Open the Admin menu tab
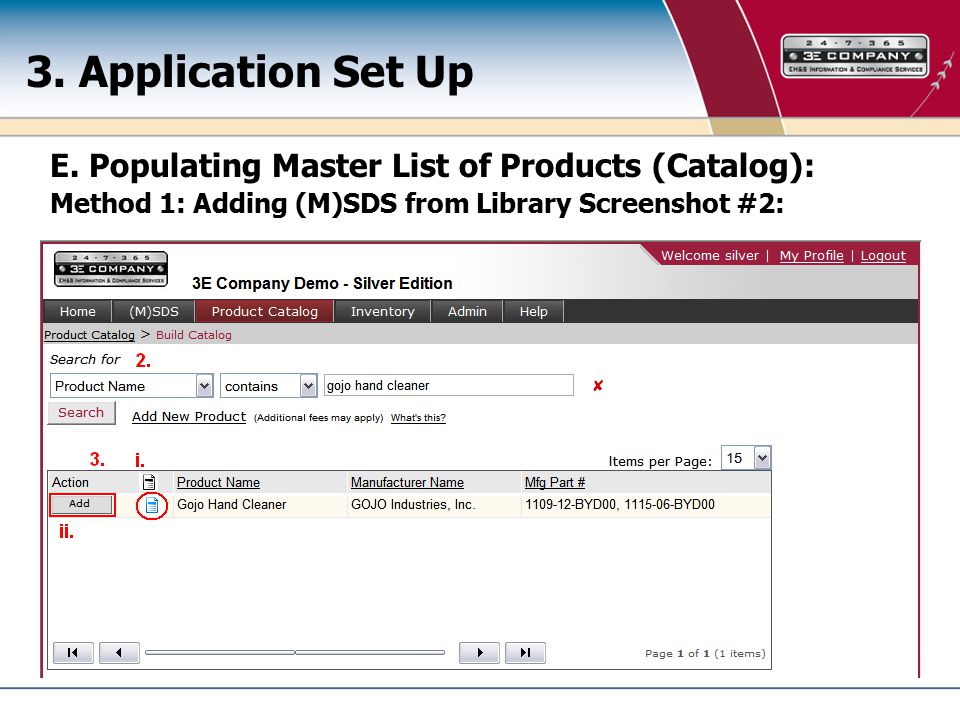 467,312
